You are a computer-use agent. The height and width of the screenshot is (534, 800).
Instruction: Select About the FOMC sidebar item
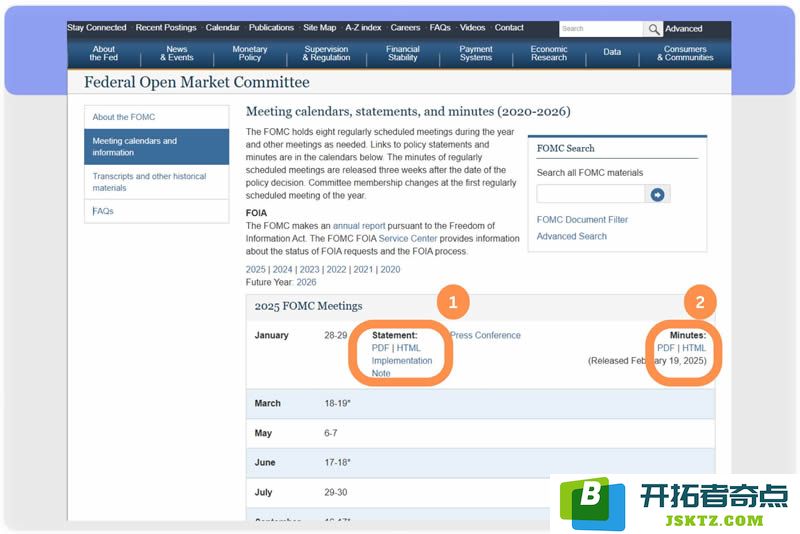pyautogui.click(x=157, y=117)
